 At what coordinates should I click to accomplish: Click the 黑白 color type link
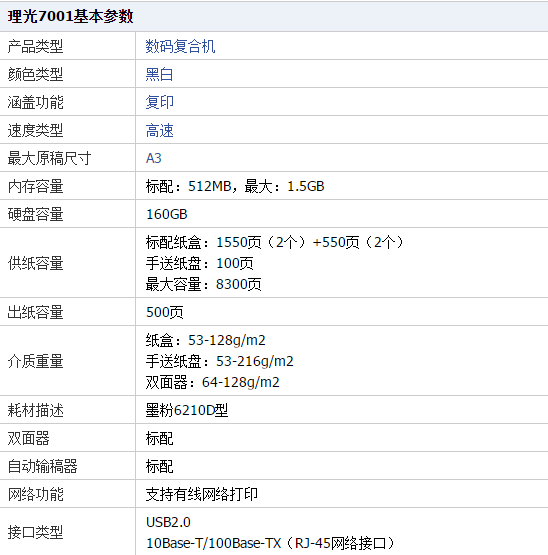[159, 74]
